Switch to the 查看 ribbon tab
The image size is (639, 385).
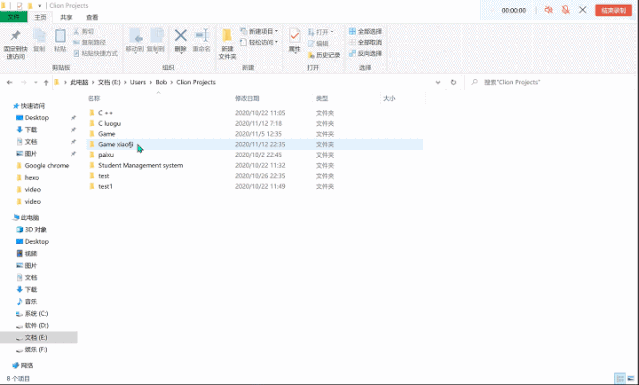[92, 17]
